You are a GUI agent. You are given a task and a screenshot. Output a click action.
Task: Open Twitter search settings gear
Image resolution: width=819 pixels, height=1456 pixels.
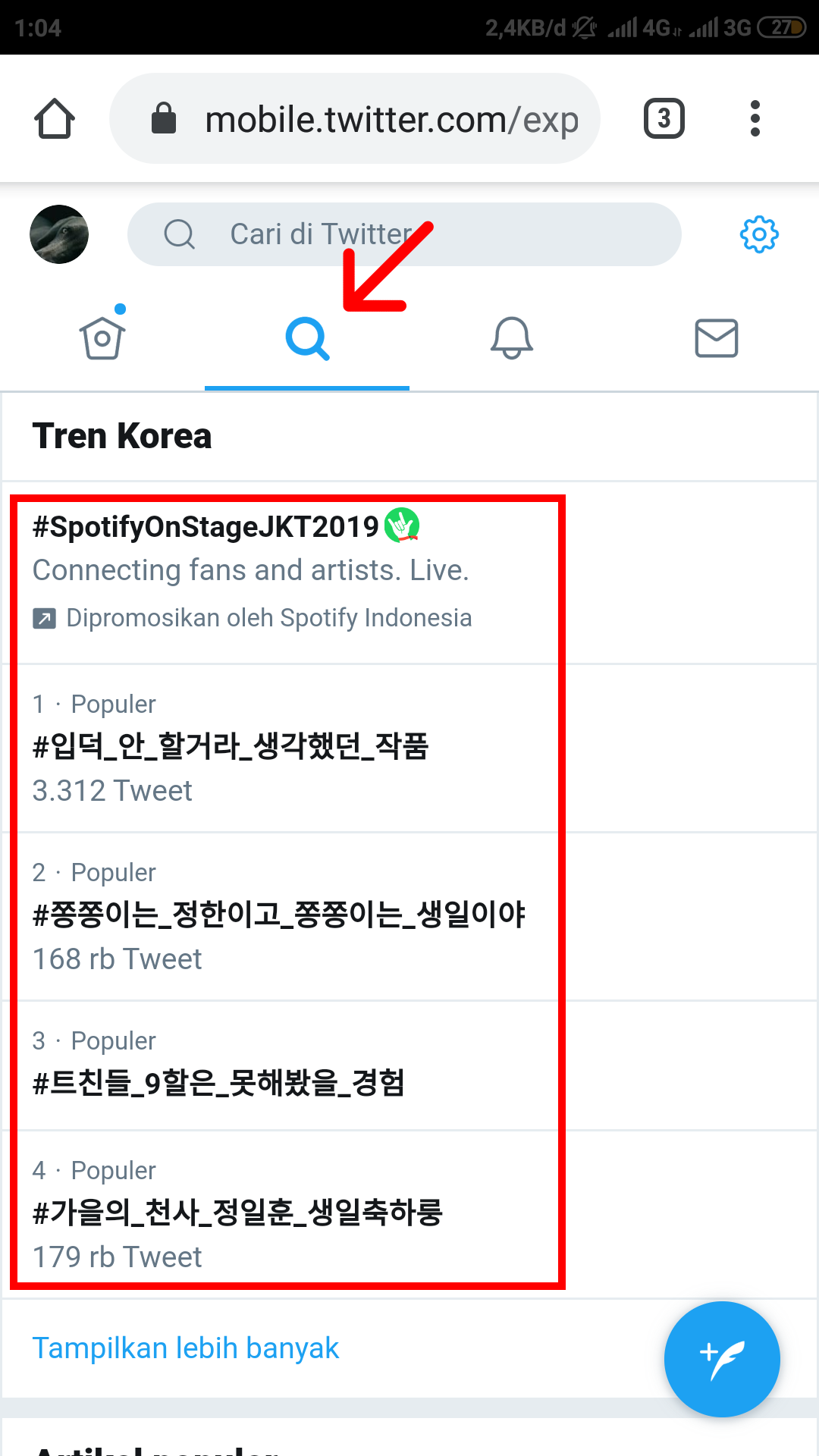click(758, 234)
